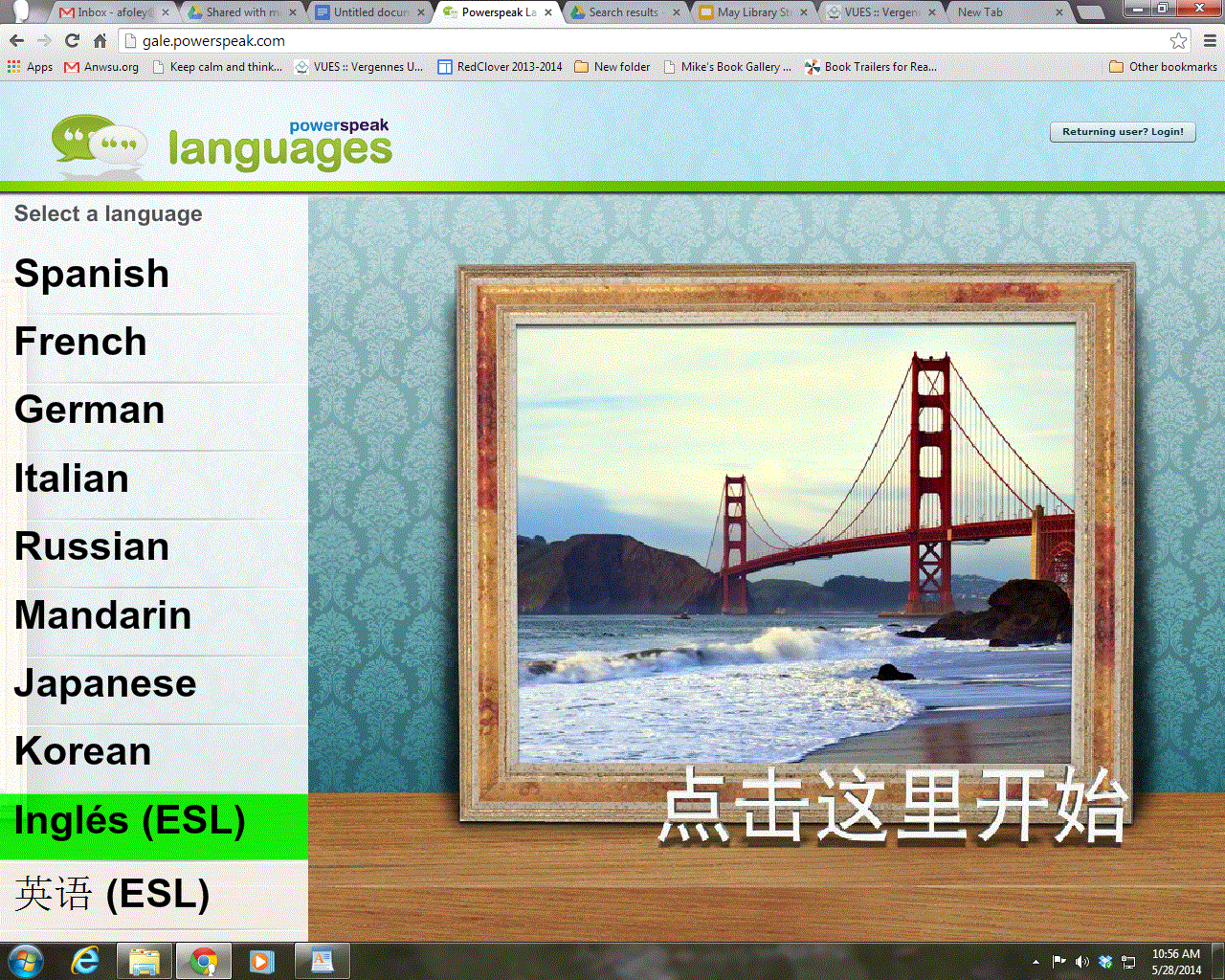
Task: Click the browser forward arrow
Action: (44, 41)
